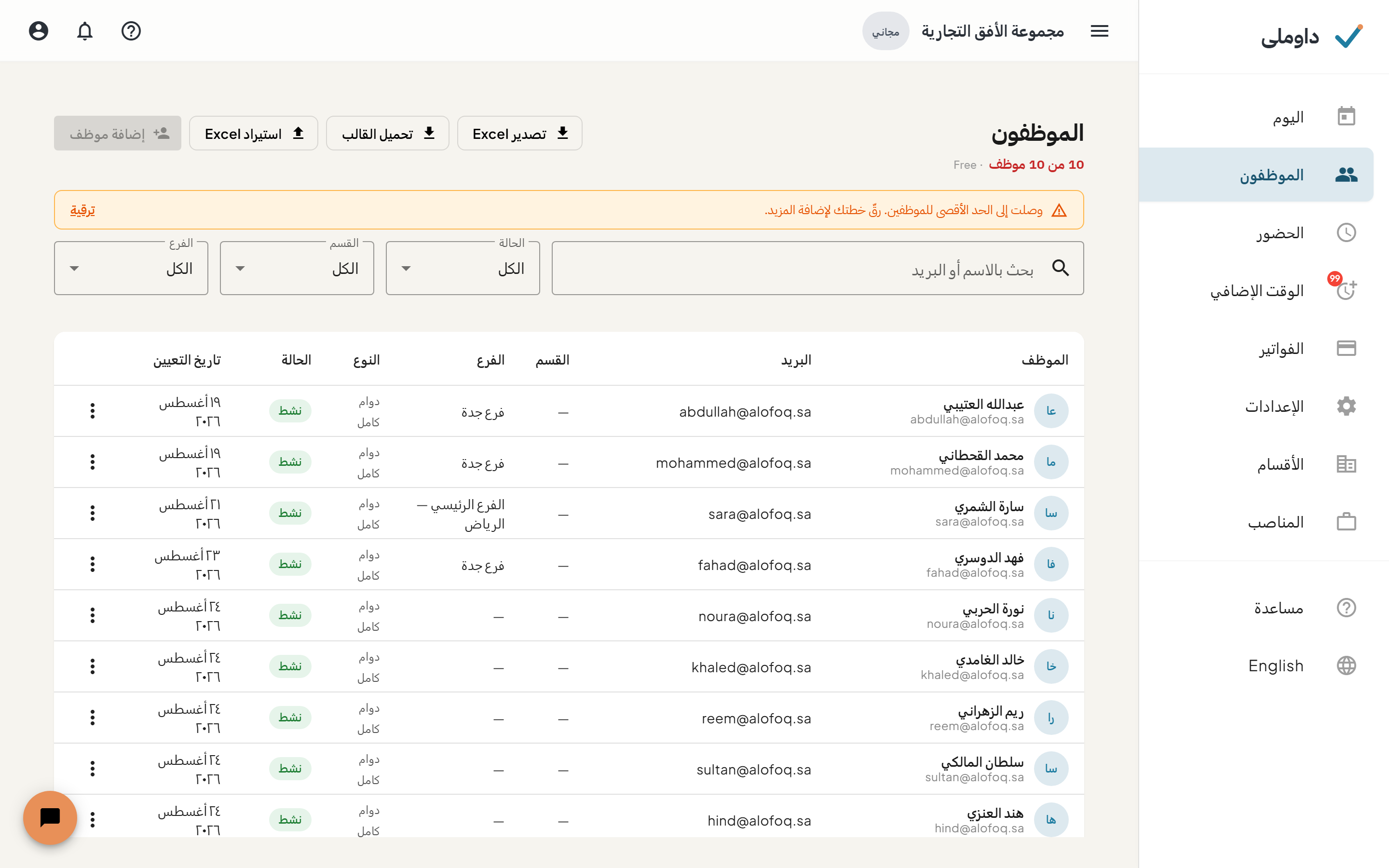Focus the بحث بالاسم أو البريد field

pos(817,268)
